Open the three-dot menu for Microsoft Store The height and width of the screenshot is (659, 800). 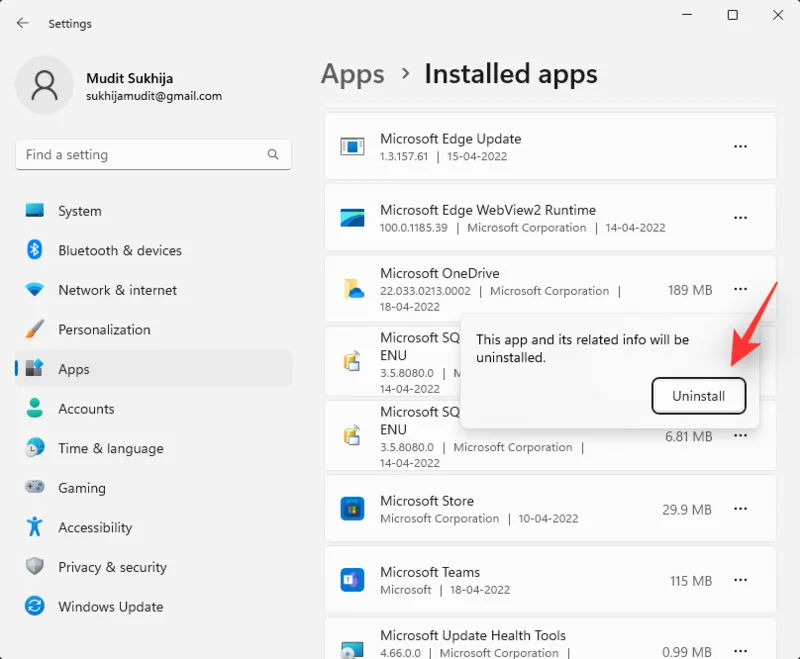(740, 508)
